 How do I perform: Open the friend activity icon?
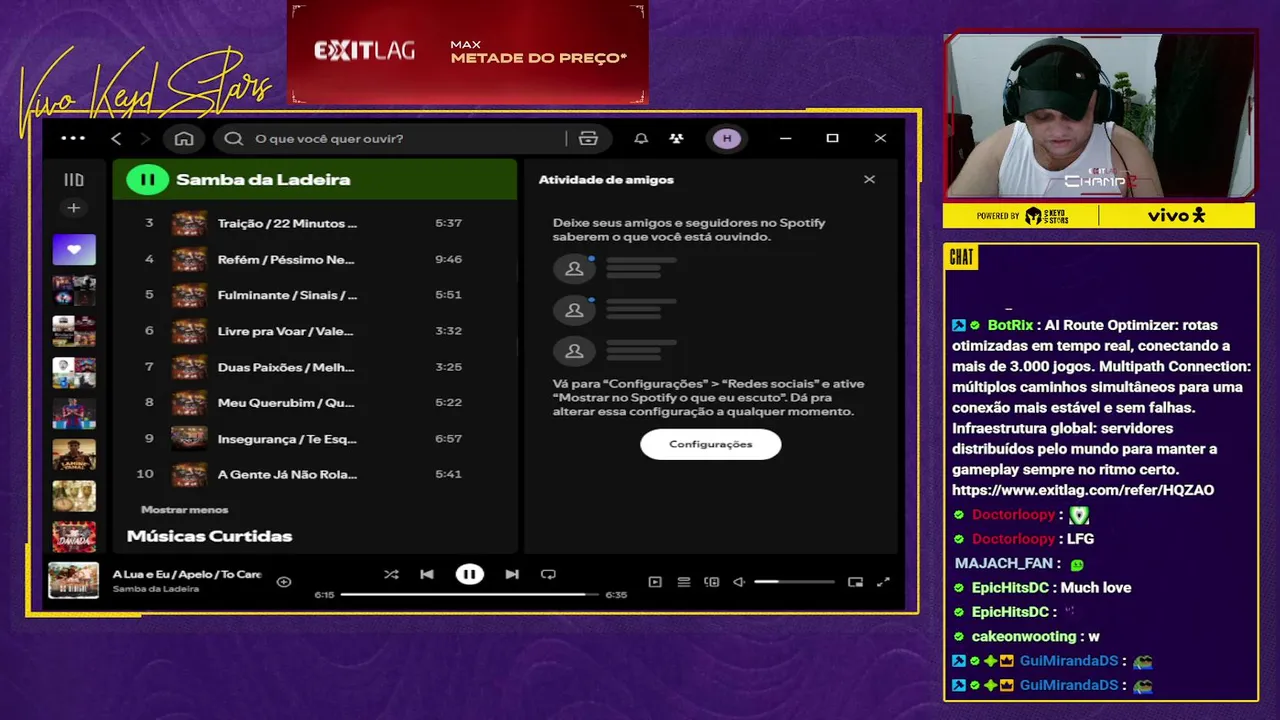677,138
